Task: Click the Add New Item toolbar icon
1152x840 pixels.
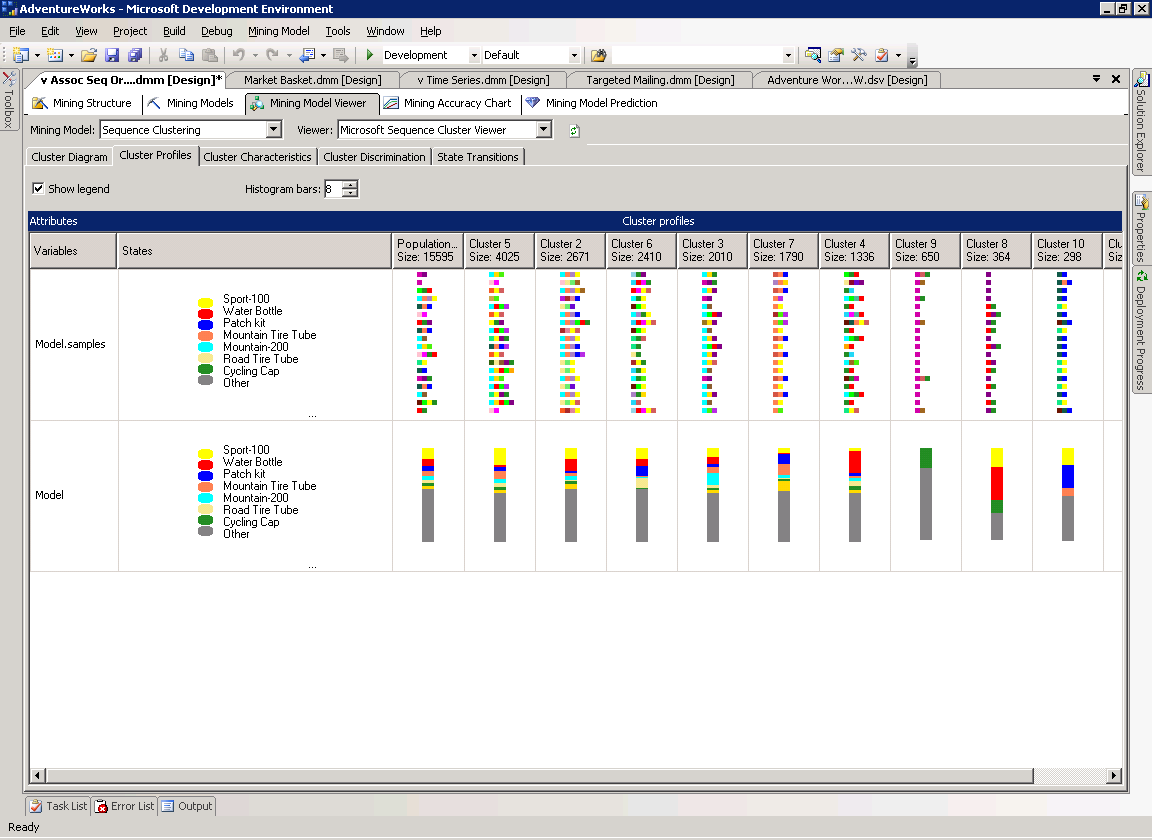Action: 54,55
